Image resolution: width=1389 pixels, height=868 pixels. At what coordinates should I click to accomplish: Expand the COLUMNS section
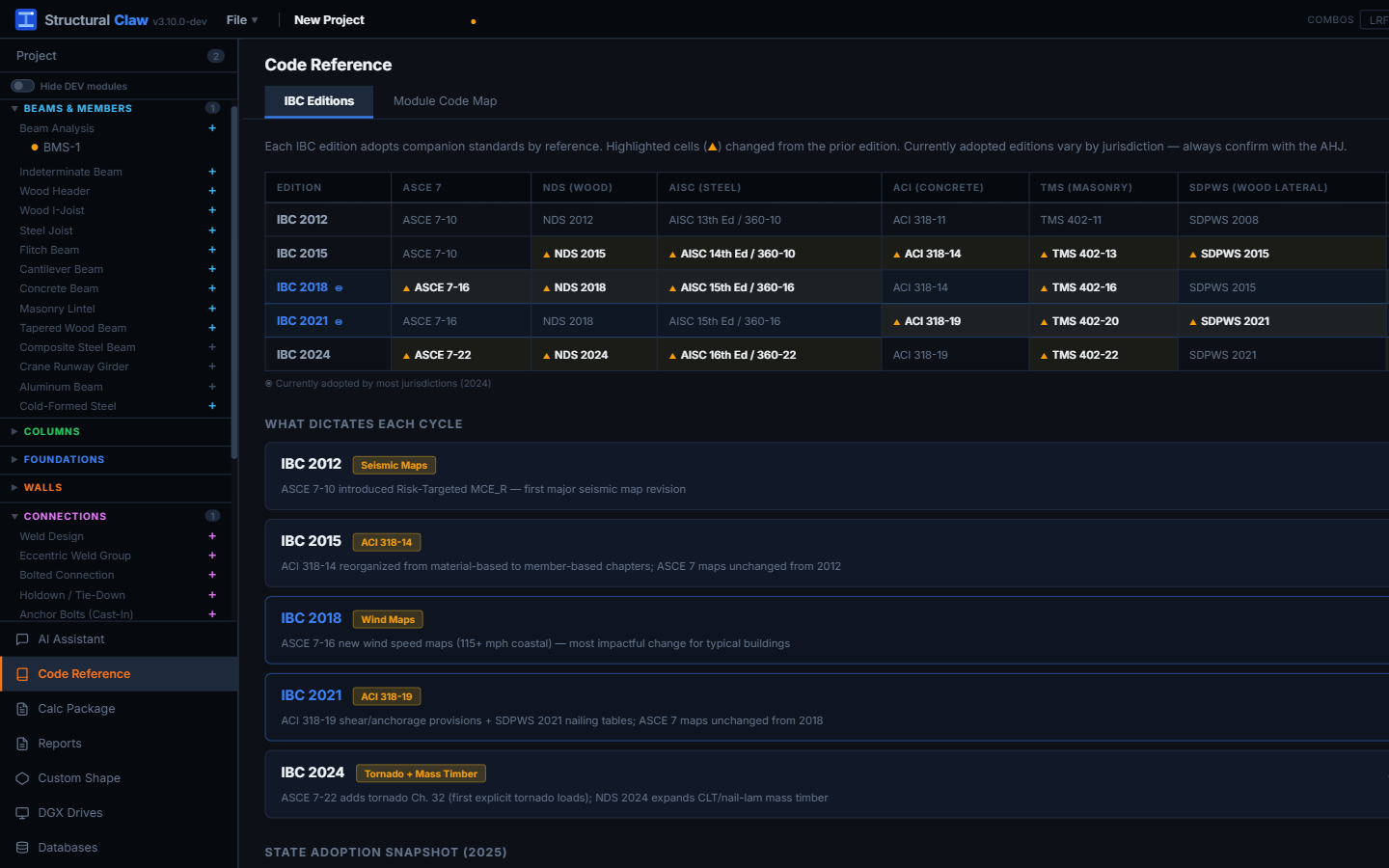[x=14, y=432]
